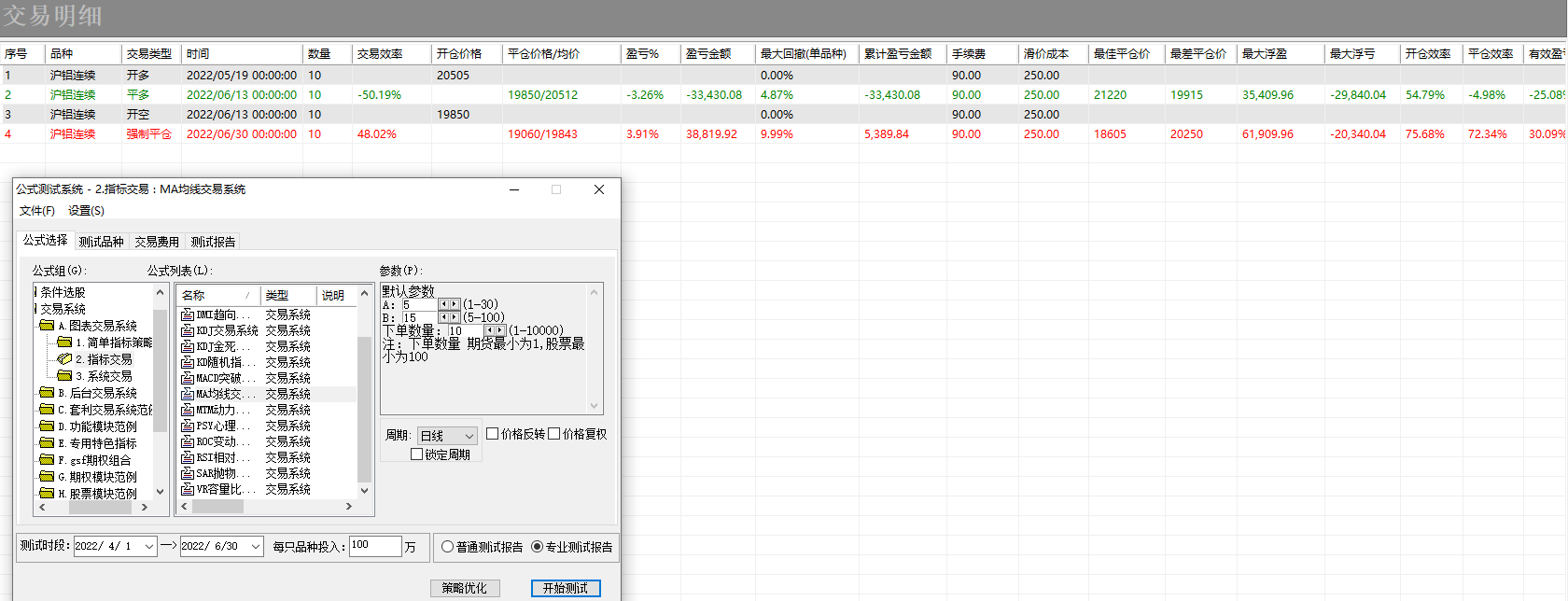Click the 策略优化 button
This screenshot has height=601, width=1568.
465,588
